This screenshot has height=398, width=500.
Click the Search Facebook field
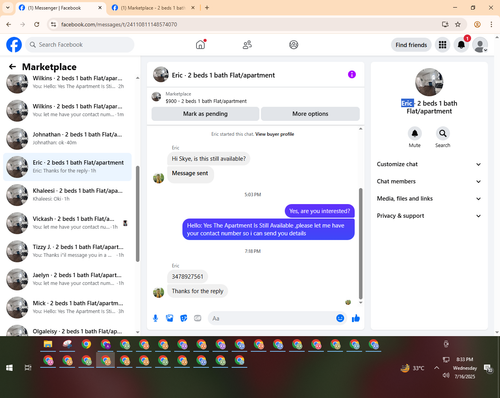point(80,45)
